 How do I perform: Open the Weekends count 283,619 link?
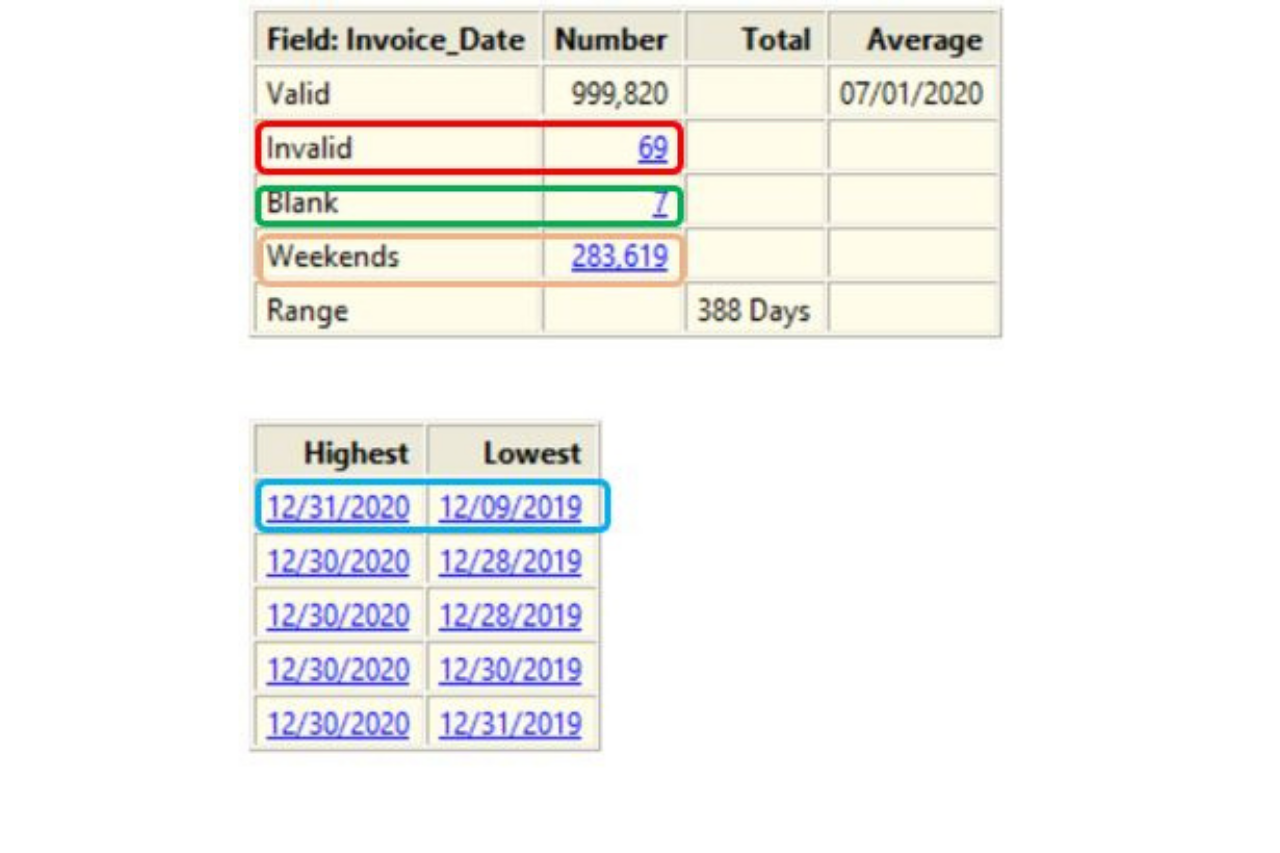tap(619, 257)
